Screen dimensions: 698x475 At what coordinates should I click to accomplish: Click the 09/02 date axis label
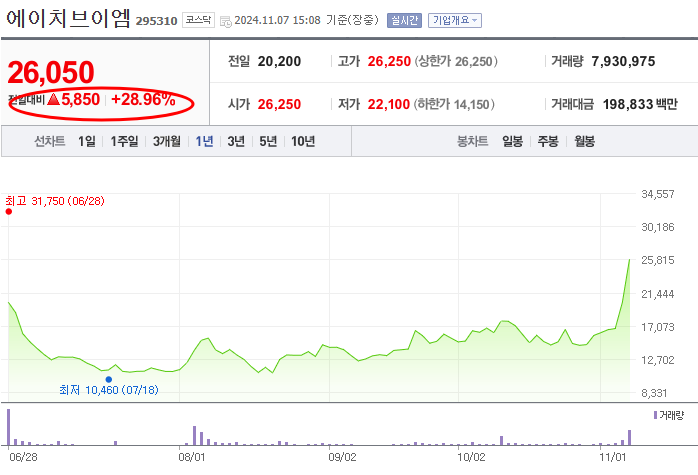pos(342,457)
